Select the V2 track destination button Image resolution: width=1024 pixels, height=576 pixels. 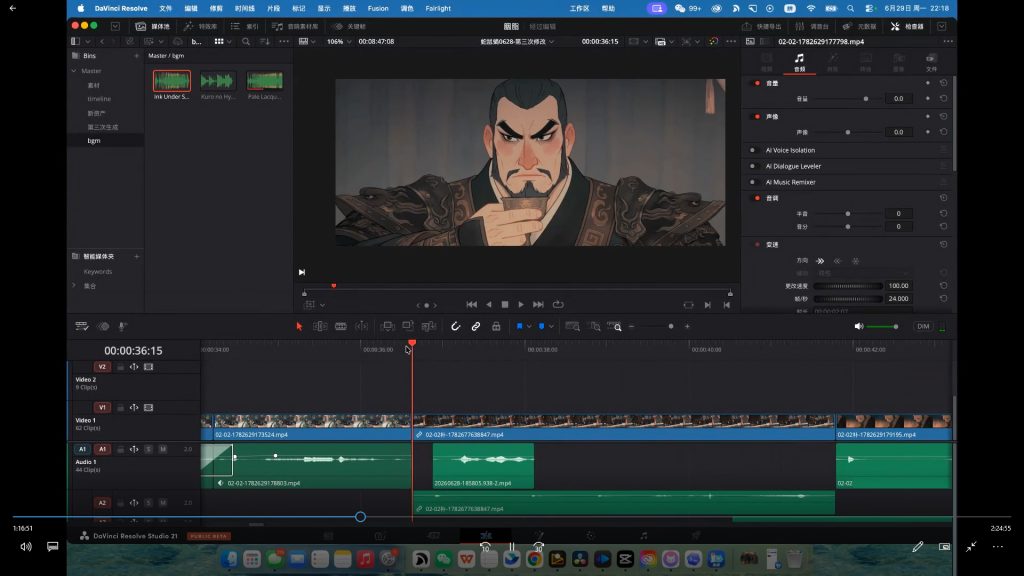pyautogui.click(x=102, y=367)
